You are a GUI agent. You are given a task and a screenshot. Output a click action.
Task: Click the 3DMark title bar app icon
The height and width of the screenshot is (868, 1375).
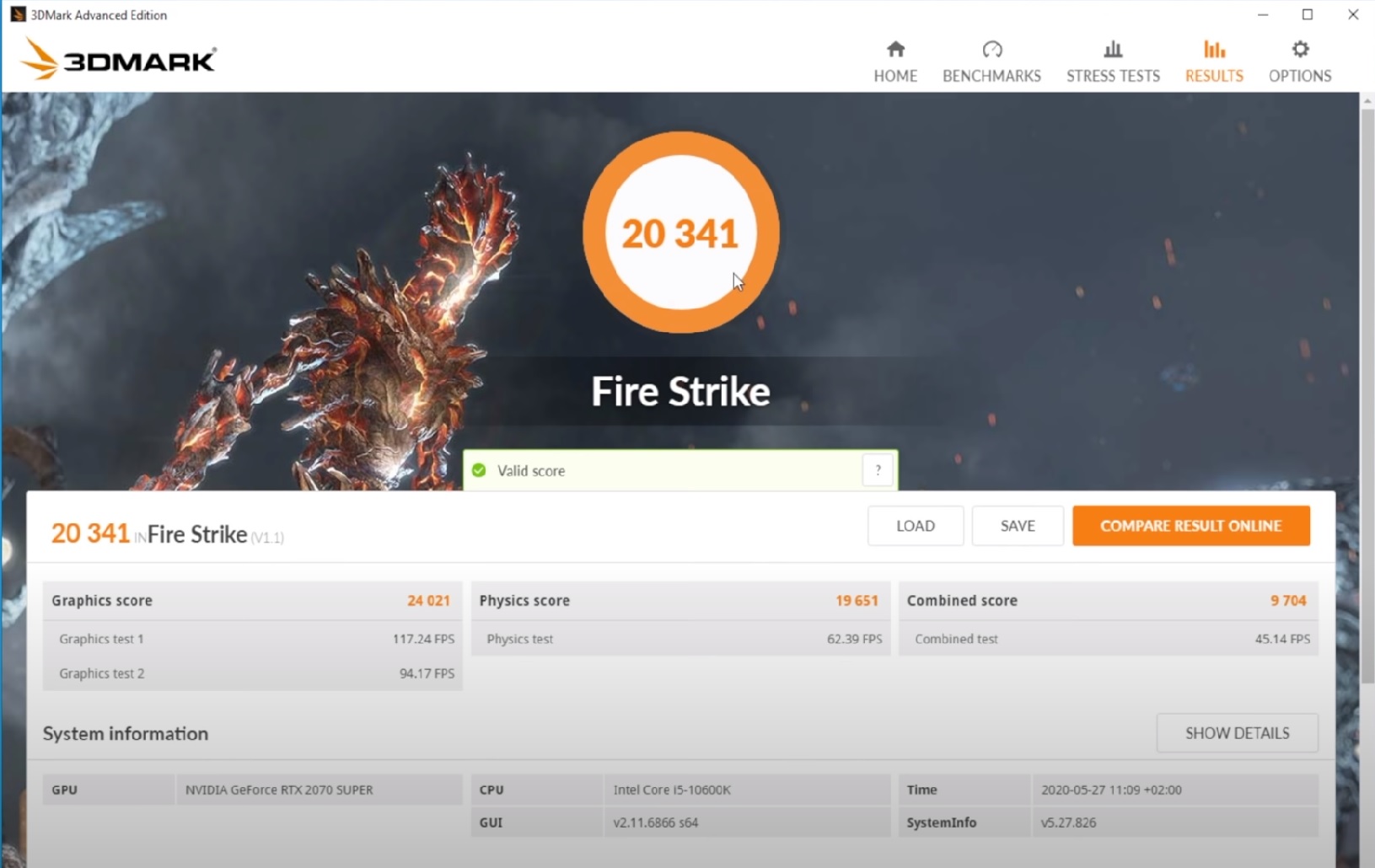[x=18, y=14]
